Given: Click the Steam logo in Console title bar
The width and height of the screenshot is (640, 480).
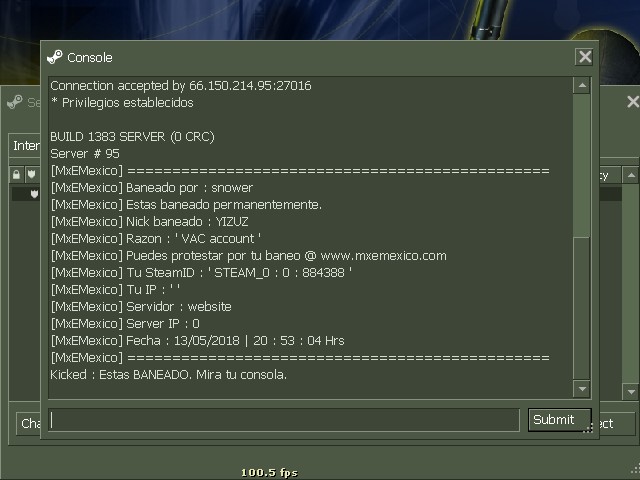Looking at the screenshot, I should 55,57.
